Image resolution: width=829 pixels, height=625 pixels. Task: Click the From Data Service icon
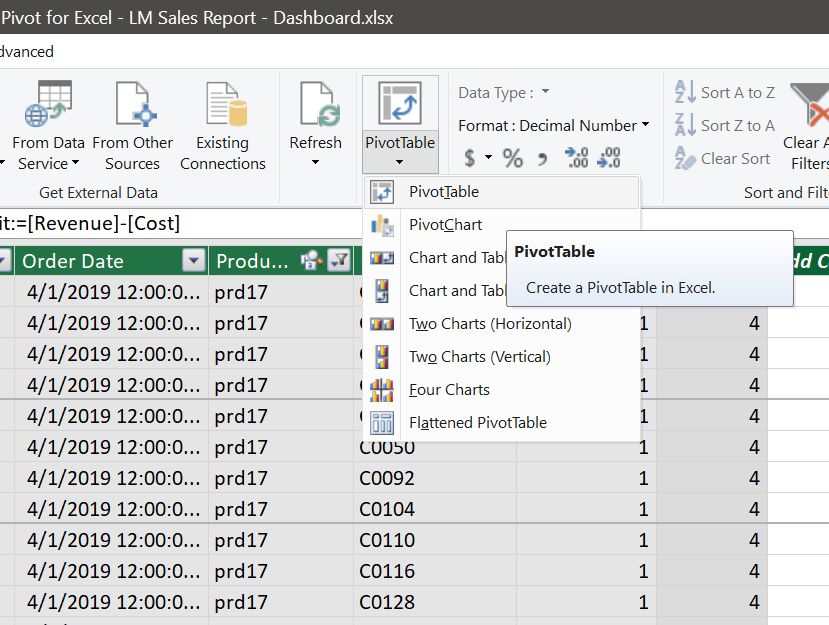click(x=47, y=105)
